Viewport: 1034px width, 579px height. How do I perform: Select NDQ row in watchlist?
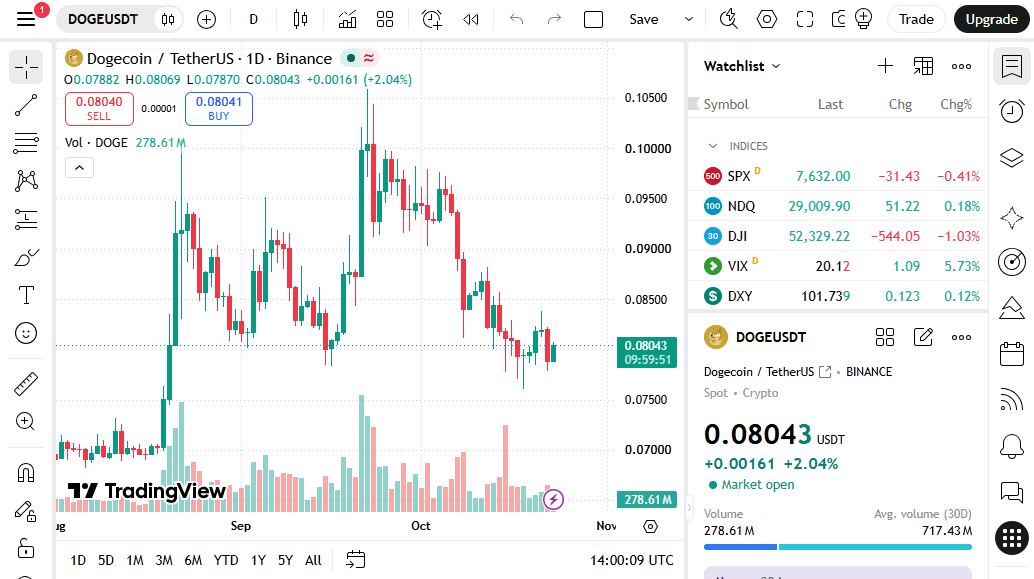pos(838,206)
